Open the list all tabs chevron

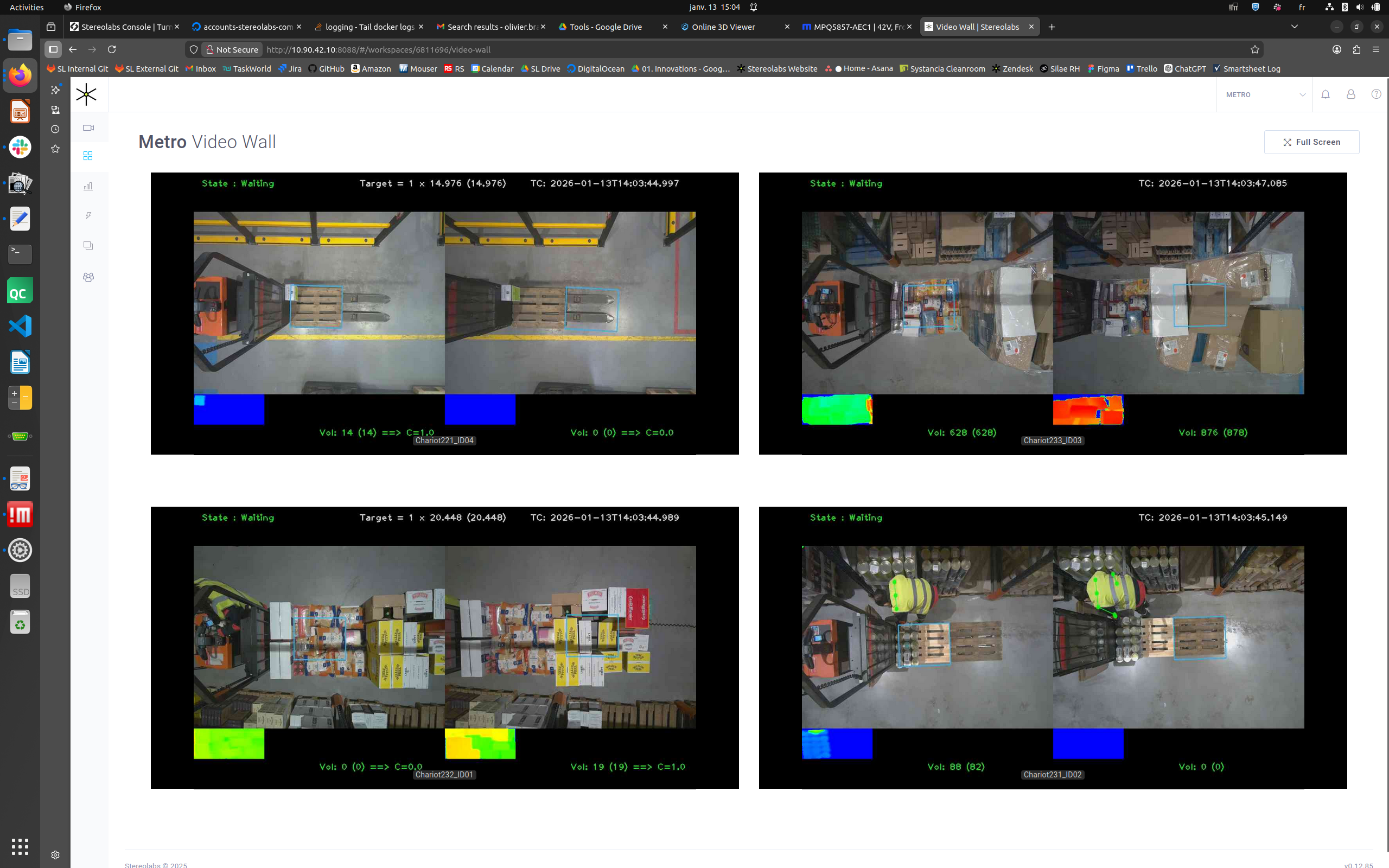[1294, 27]
